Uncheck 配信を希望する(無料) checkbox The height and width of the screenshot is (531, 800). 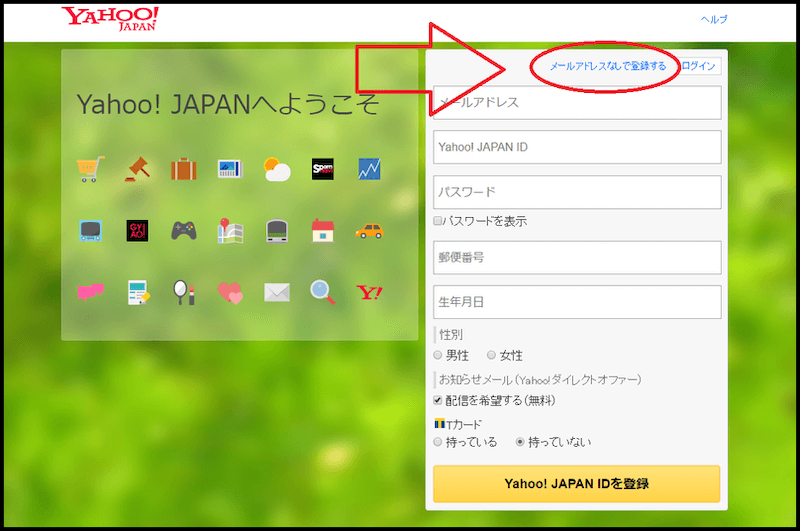click(x=437, y=400)
